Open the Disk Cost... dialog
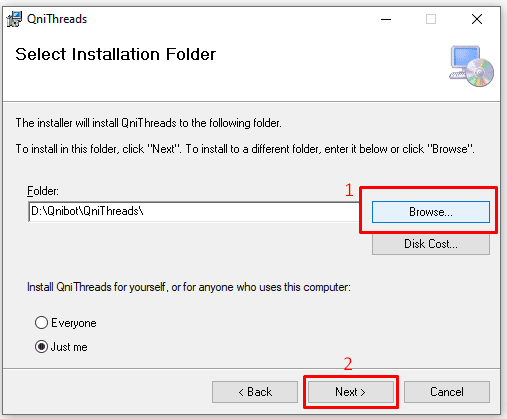507x419 pixels. point(431,244)
